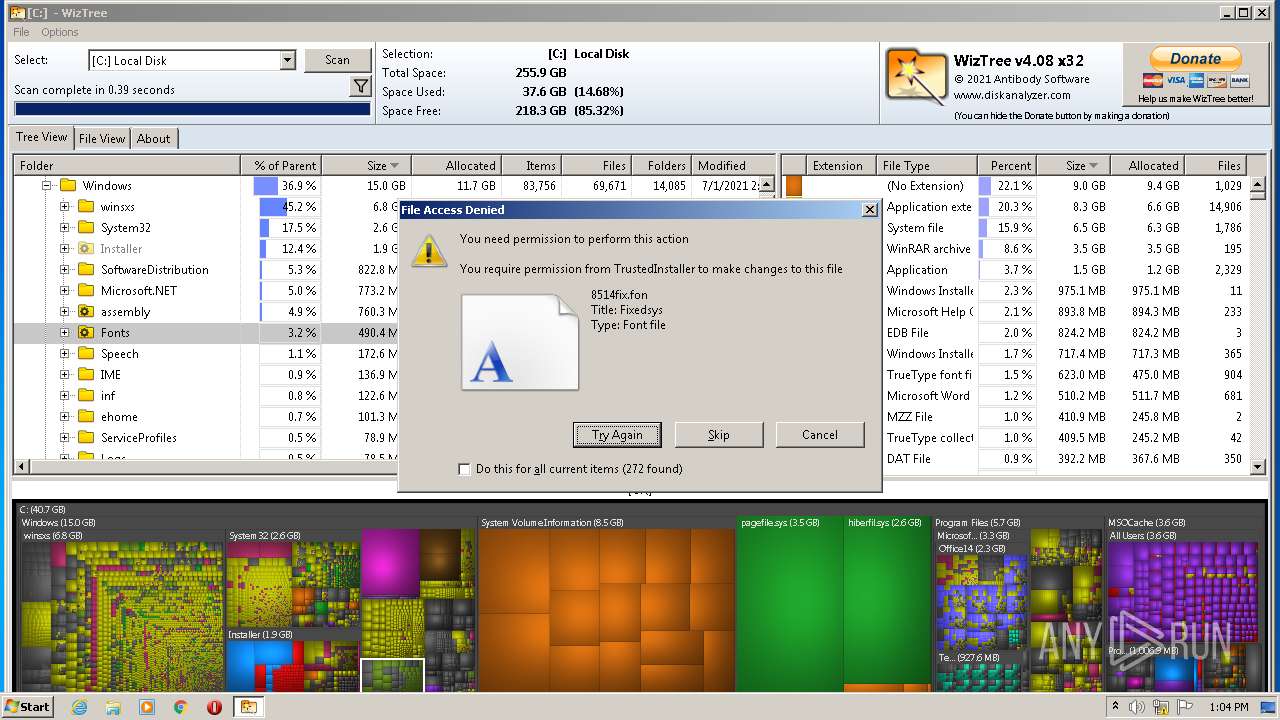Viewport: 1280px width, 720px height.
Task: Open the Options menu
Action: [x=60, y=32]
